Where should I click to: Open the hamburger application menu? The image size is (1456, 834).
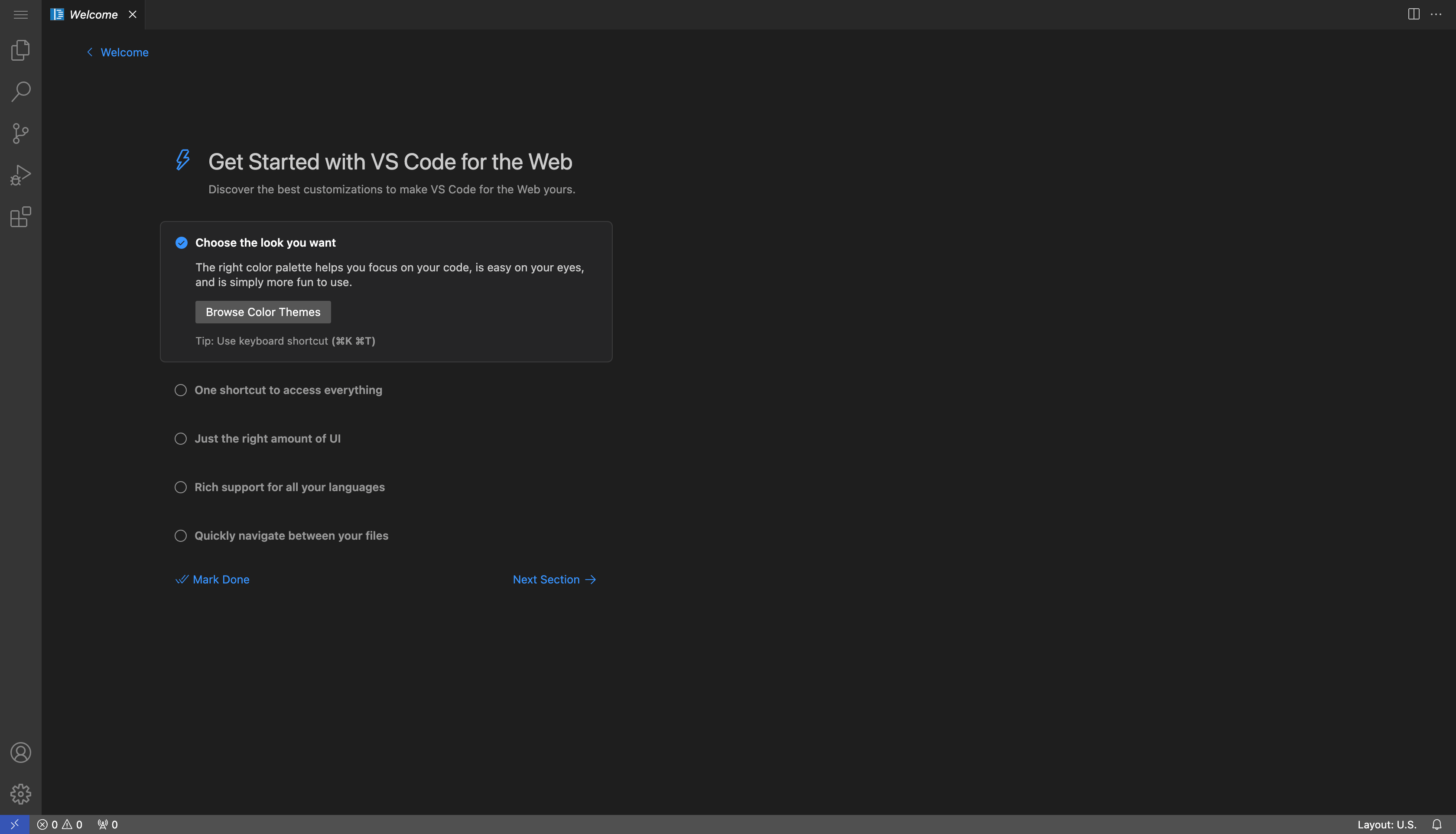21,14
